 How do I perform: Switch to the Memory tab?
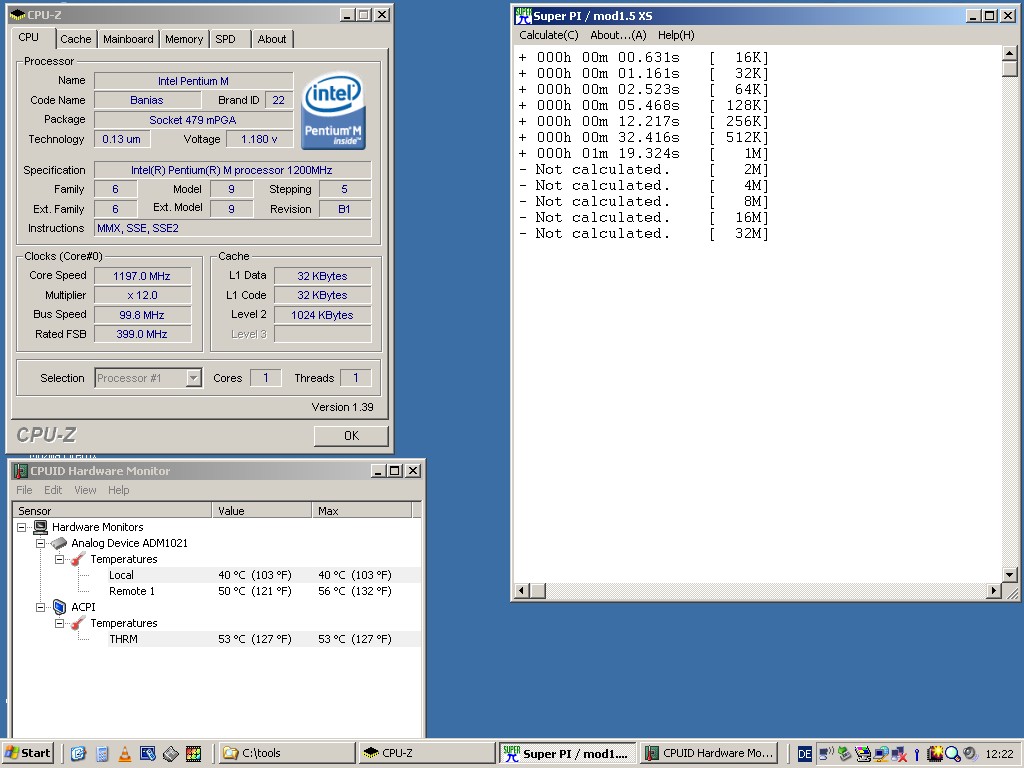184,39
